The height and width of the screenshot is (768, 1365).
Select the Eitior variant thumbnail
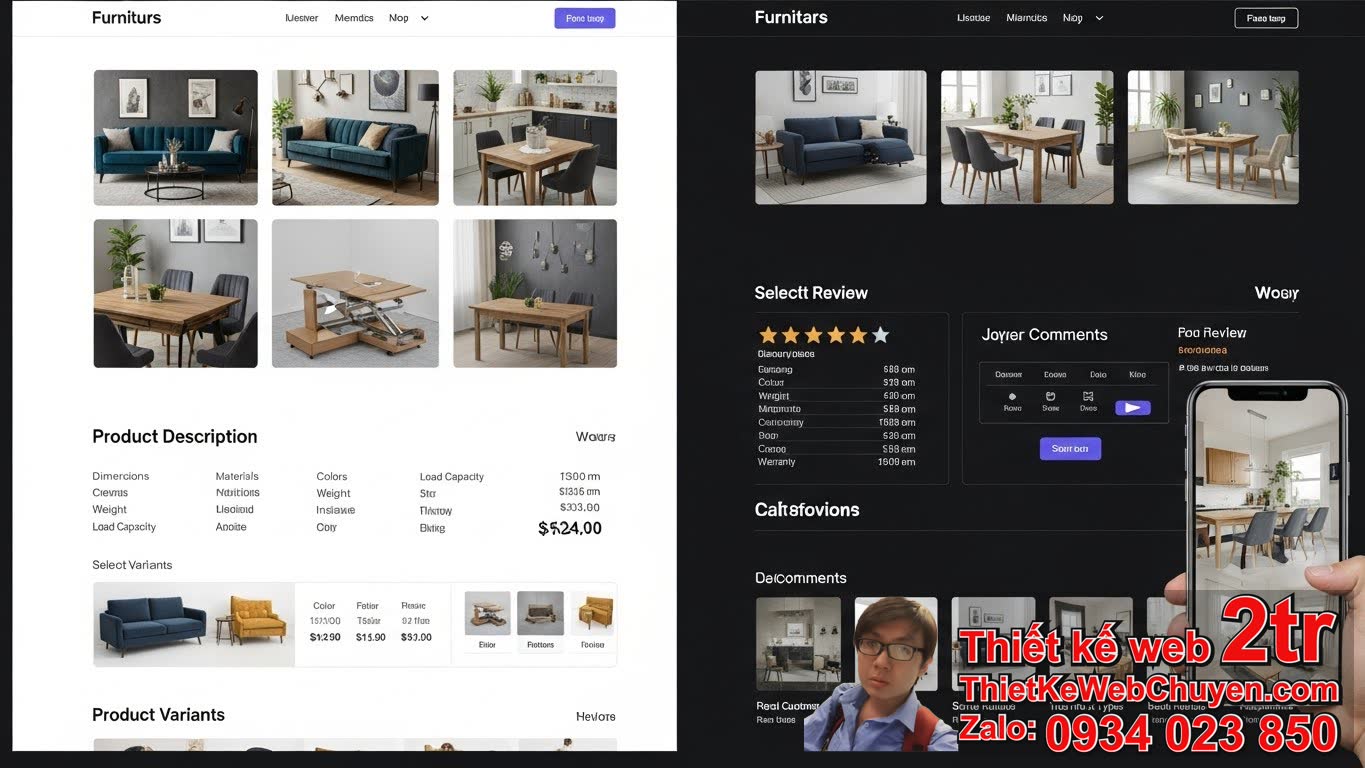click(x=487, y=613)
